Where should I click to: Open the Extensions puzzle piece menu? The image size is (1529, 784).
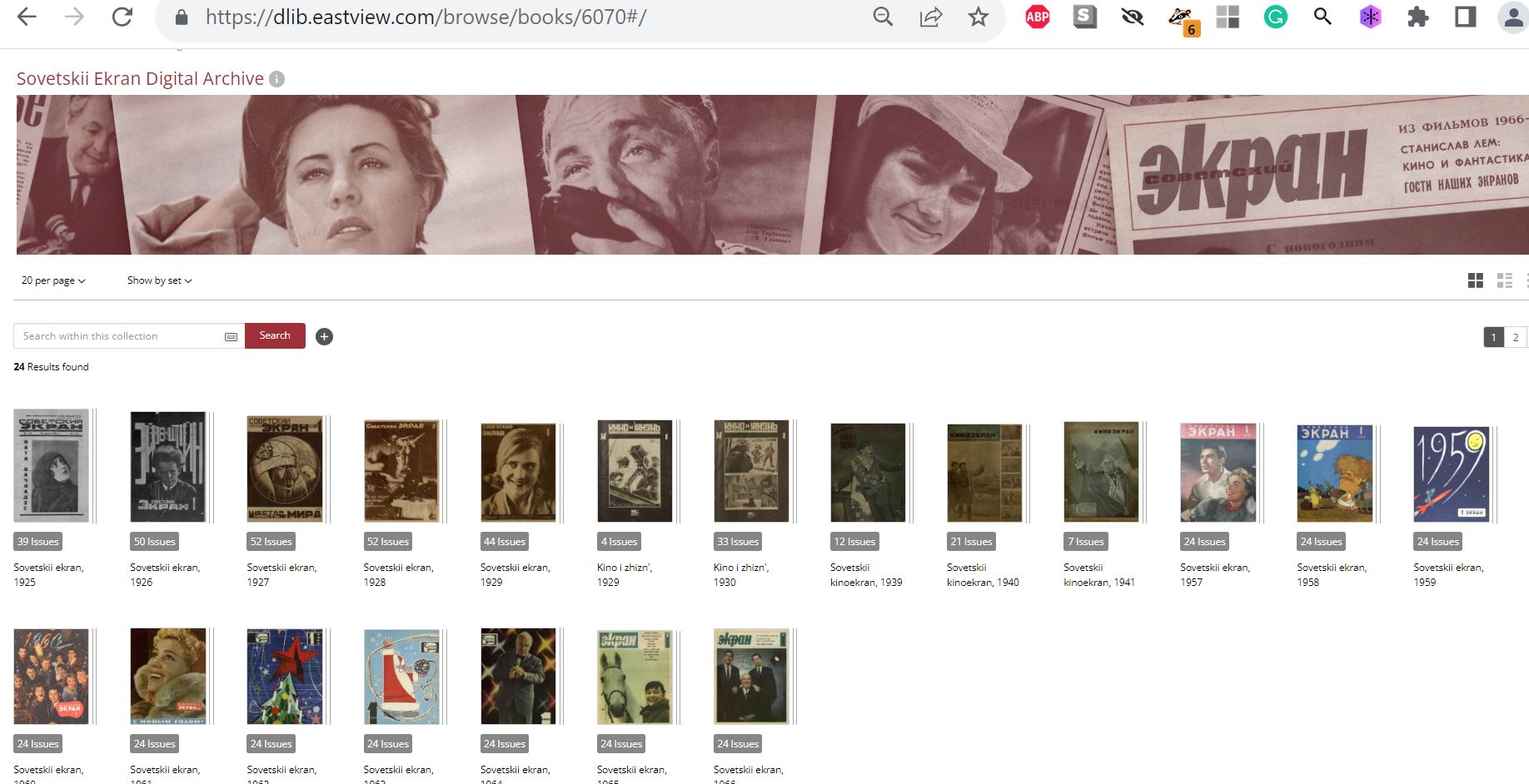pos(1418,17)
